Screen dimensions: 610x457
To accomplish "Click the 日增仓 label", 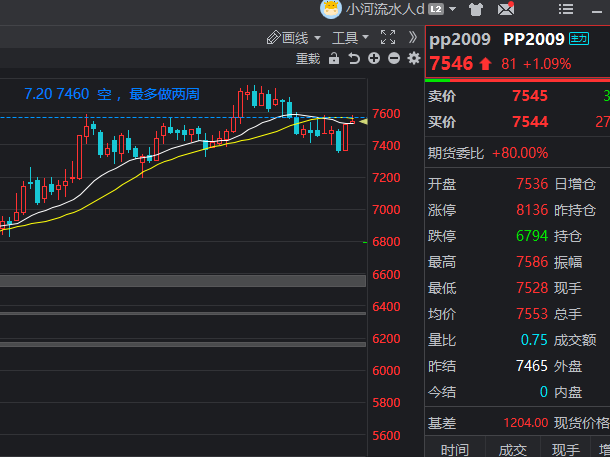I will click(575, 184).
